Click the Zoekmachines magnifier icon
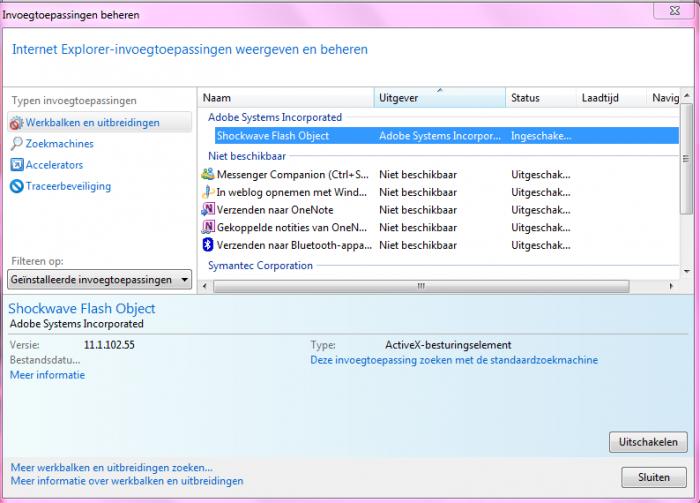The width and height of the screenshot is (700, 503). 17,144
